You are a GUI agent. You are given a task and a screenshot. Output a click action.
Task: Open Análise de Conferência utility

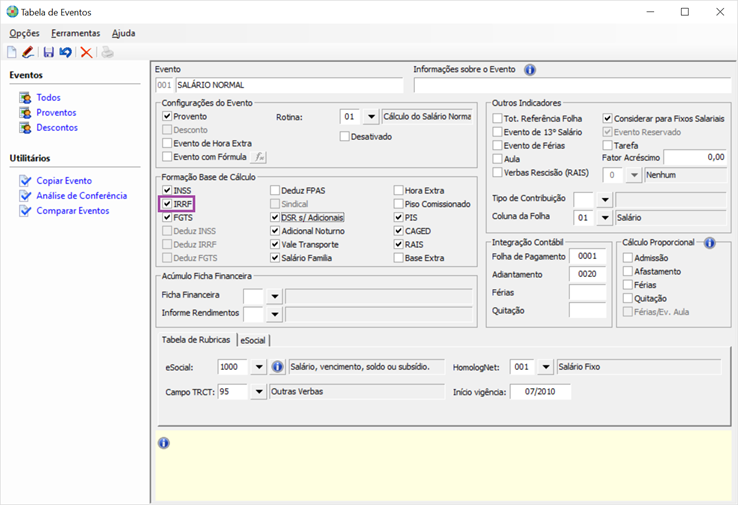(x=82, y=196)
